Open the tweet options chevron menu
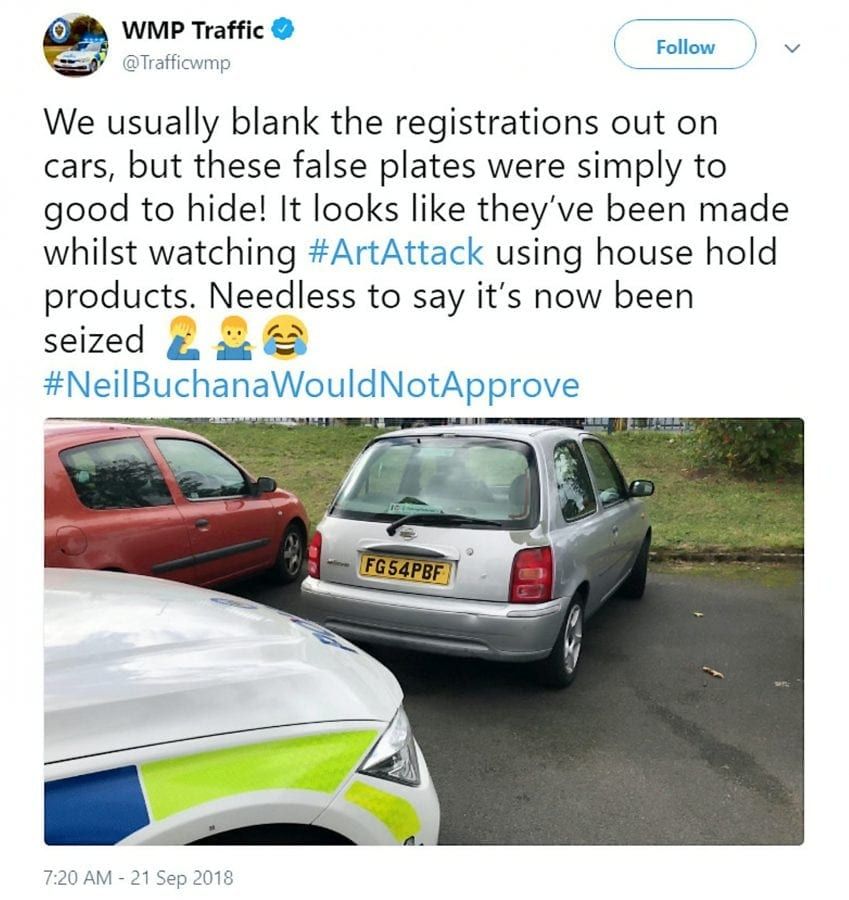The image size is (849, 900). (x=792, y=48)
